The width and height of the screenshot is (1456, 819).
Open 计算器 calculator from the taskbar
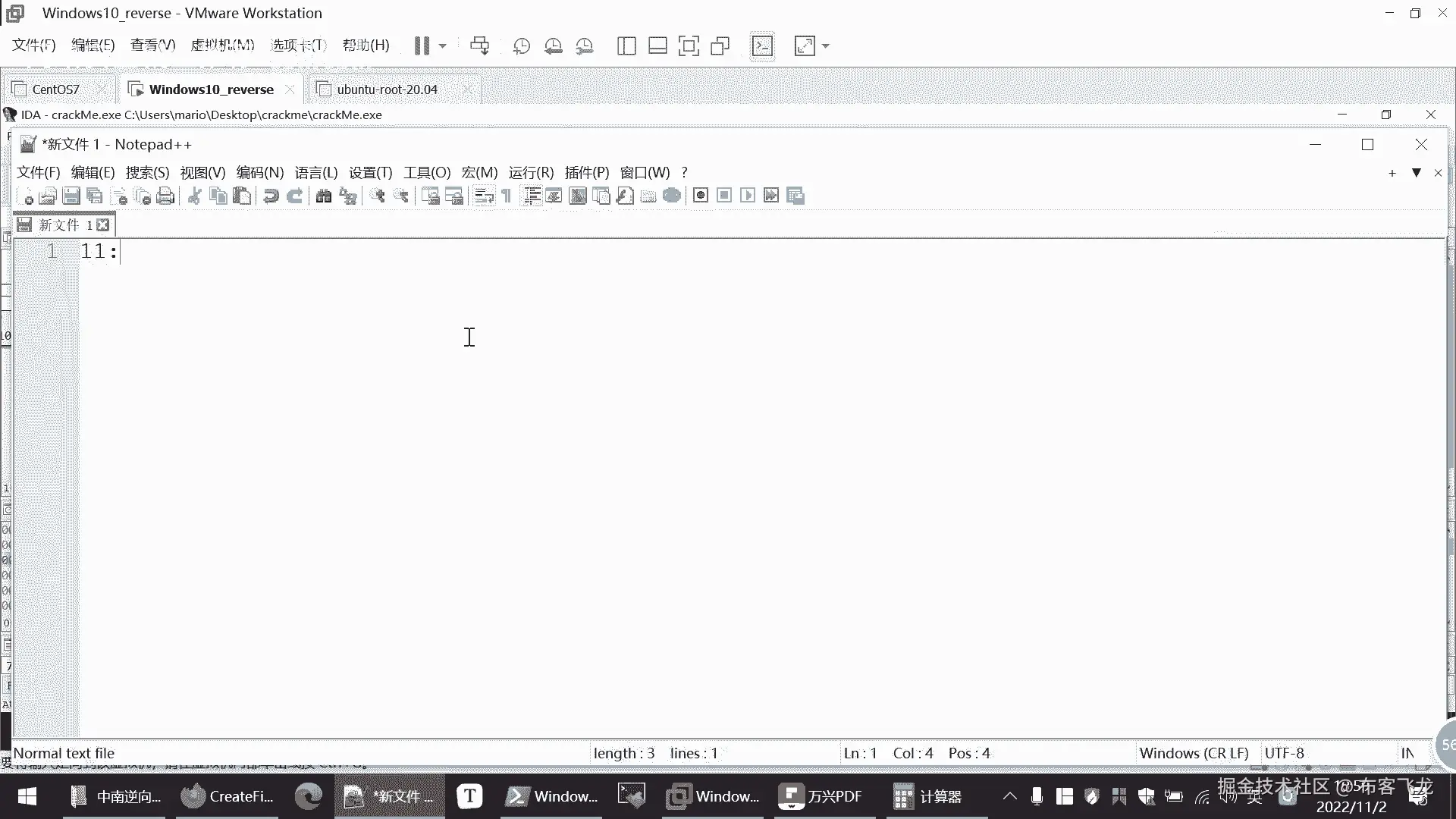coord(927,796)
